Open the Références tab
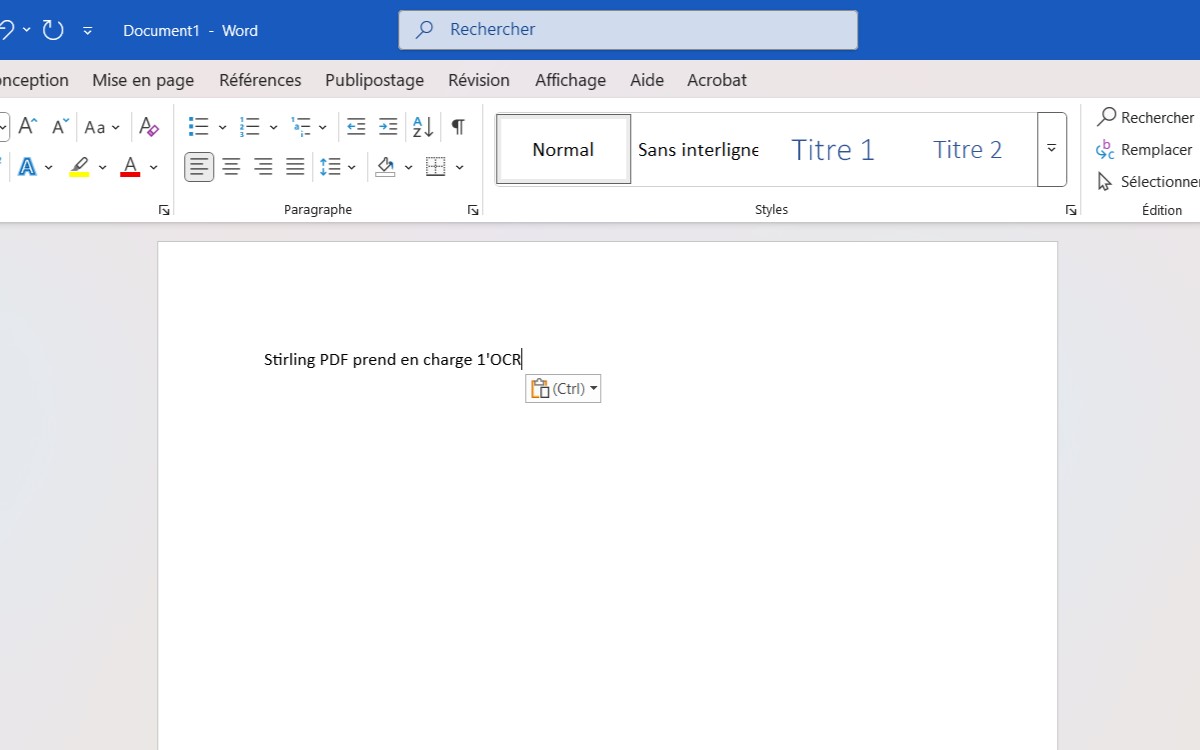1200x750 pixels. tap(260, 80)
